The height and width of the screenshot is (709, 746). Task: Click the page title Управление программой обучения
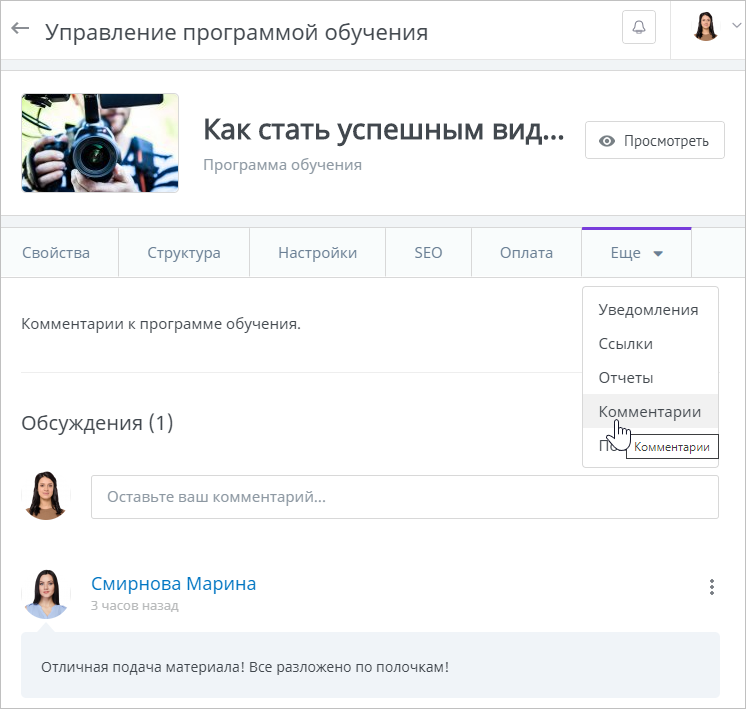point(236,32)
